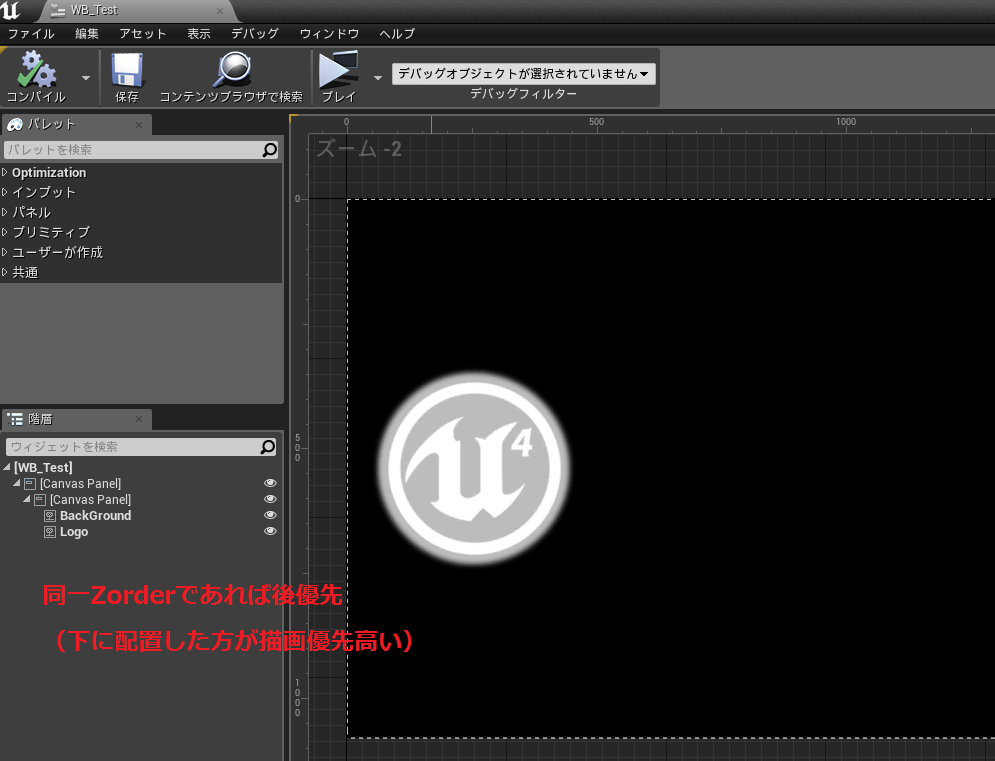Click the ズーム -2 zoom label

(359, 149)
